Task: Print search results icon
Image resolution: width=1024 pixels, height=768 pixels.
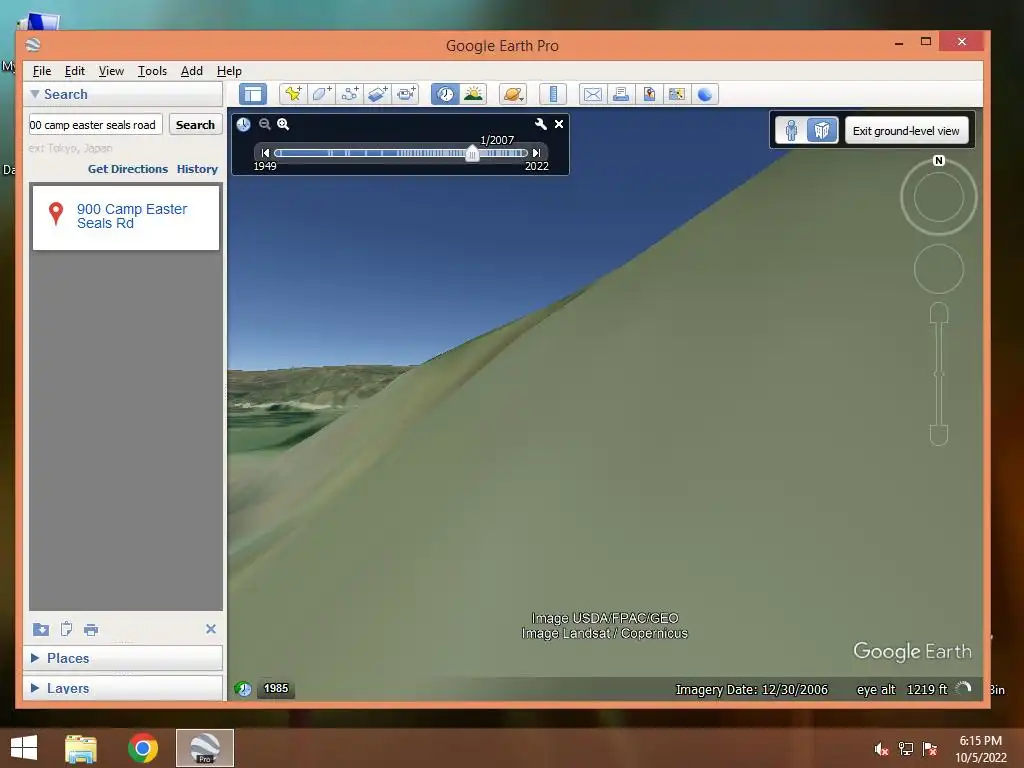Action: 91,630
